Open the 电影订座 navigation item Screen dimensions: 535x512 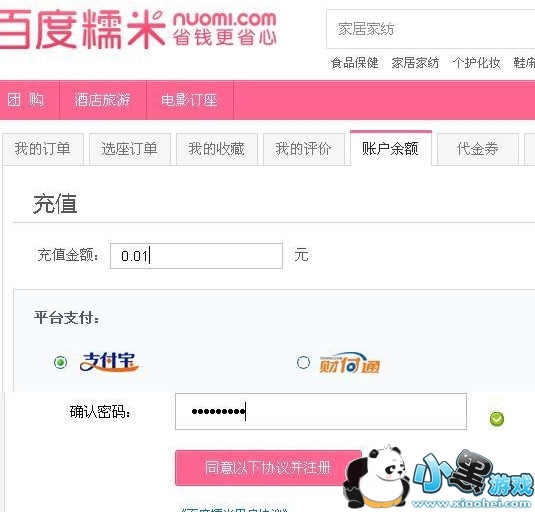(189, 100)
